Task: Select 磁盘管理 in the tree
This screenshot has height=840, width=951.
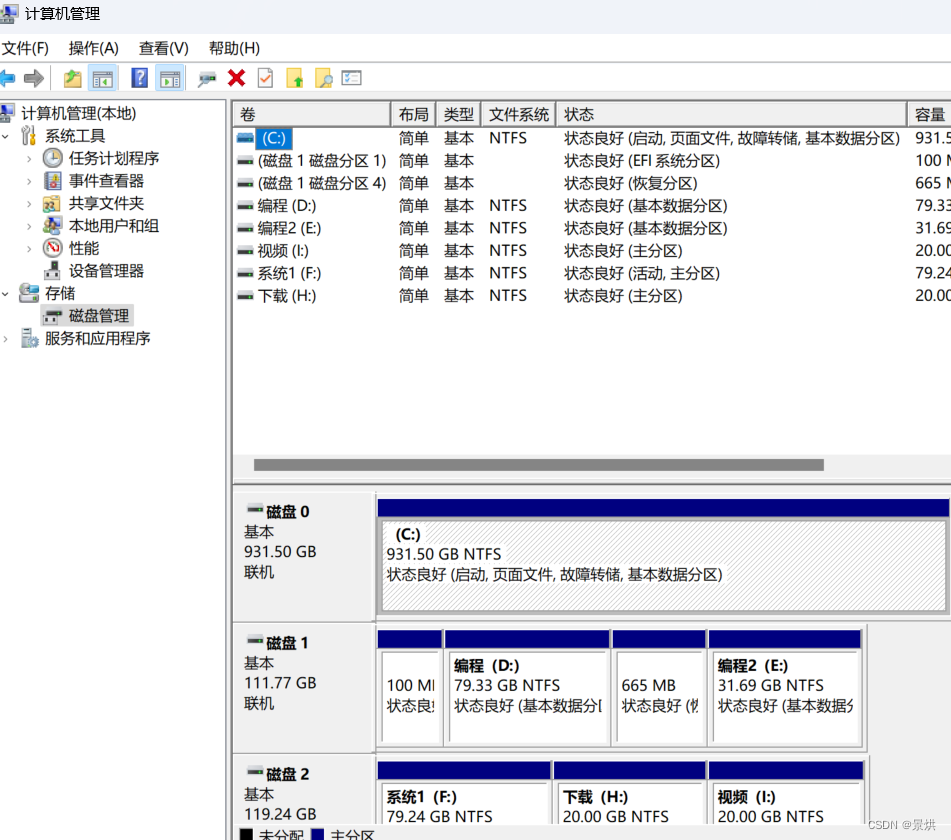Action: [x=98, y=316]
